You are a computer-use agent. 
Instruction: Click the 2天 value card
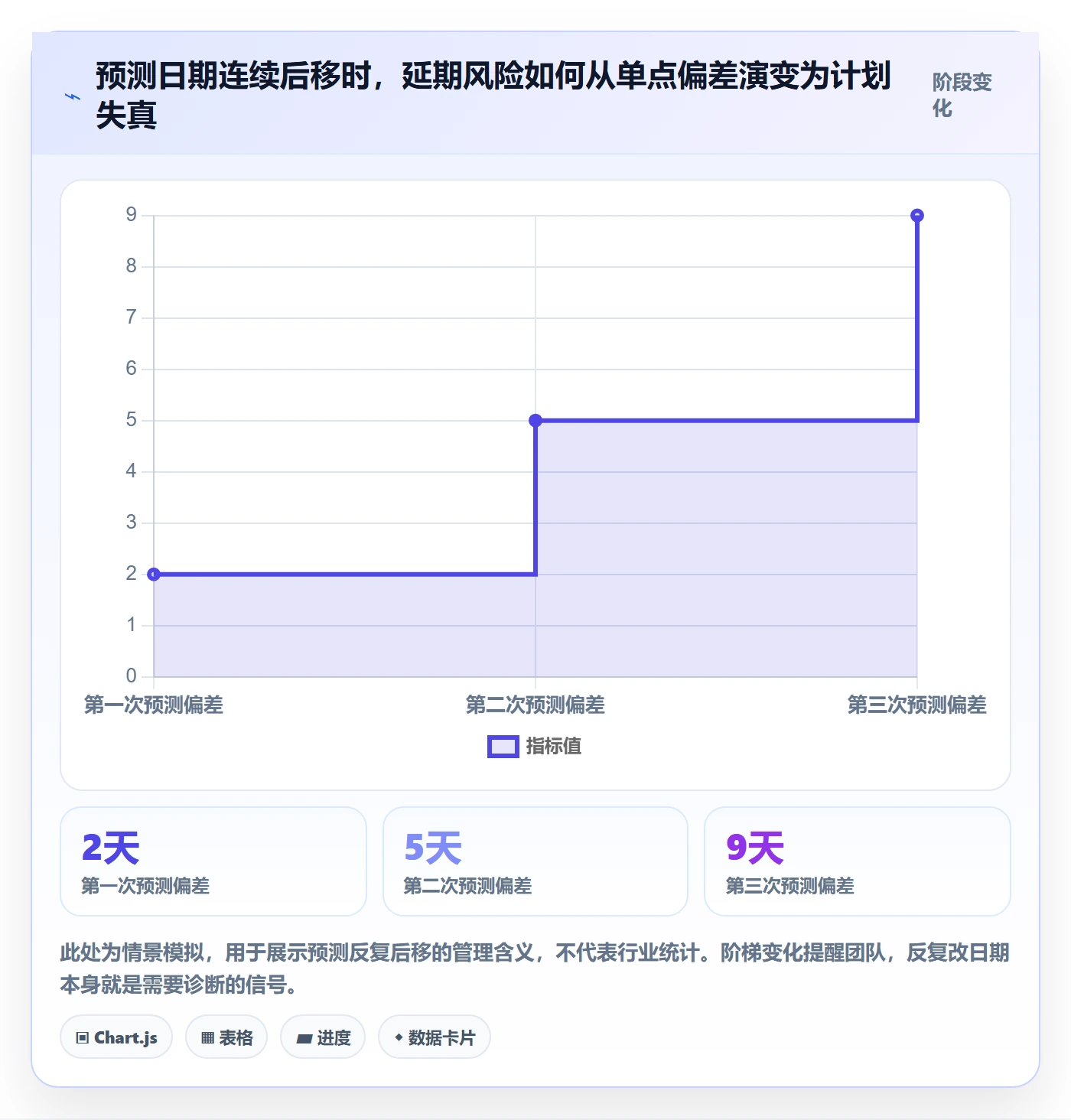[x=213, y=861]
